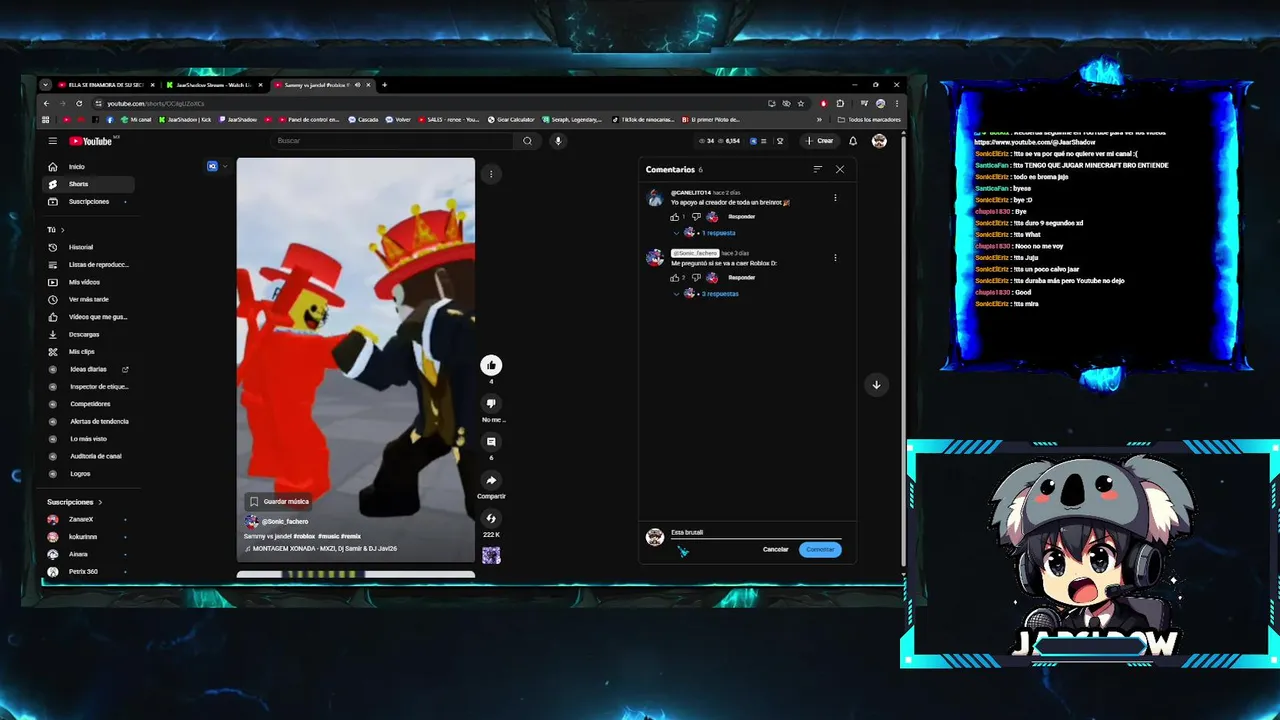
Task: Open the Short's three-dot options menu
Action: click(x=491, y=174)
